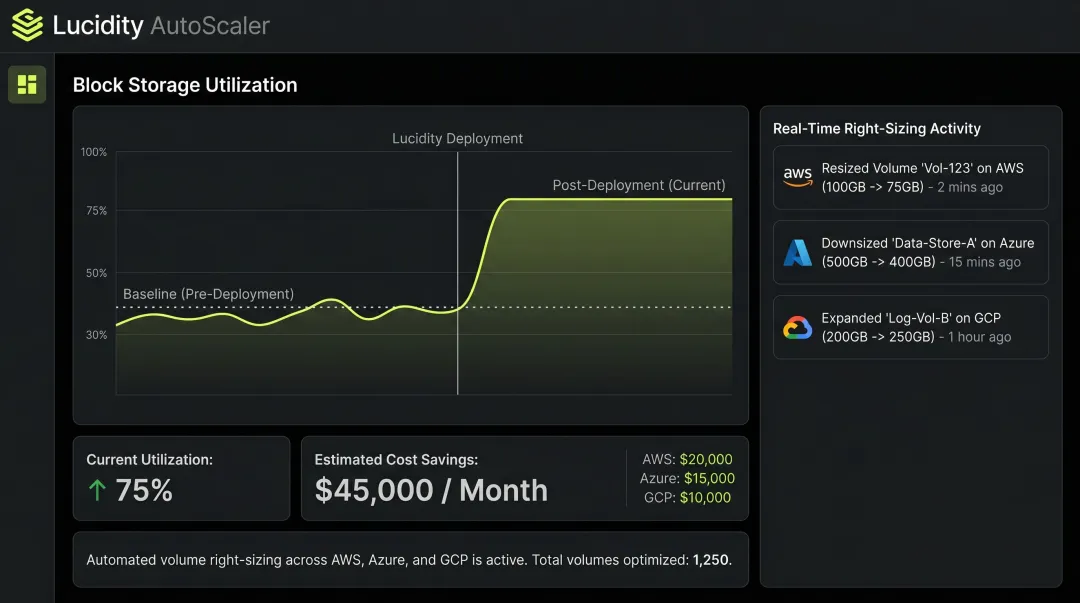Click the '(200GB -> 250GB)' size text

click(878, 338)
